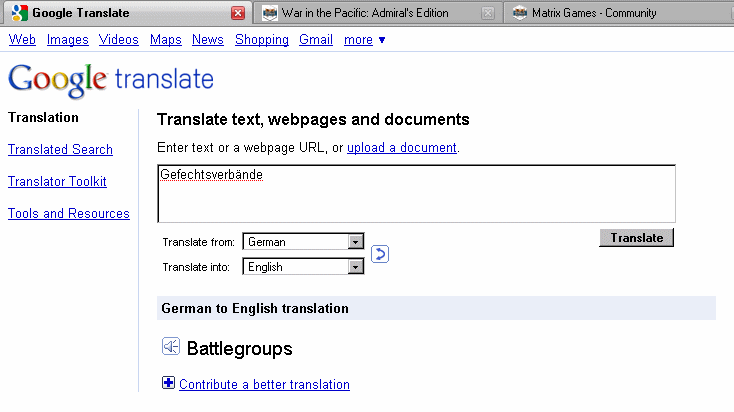
Task: Click the War in the Pacific tab favicon
Action: (270, 13)
